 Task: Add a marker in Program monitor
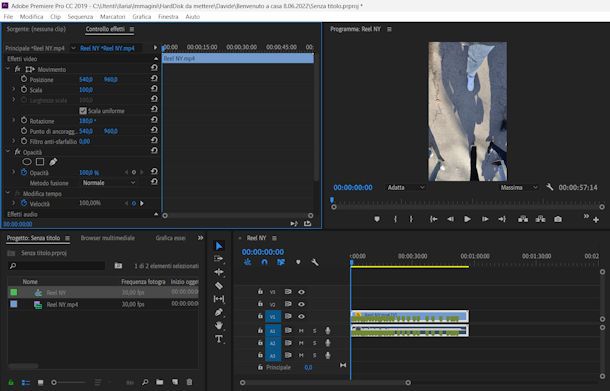click(377, 219)
